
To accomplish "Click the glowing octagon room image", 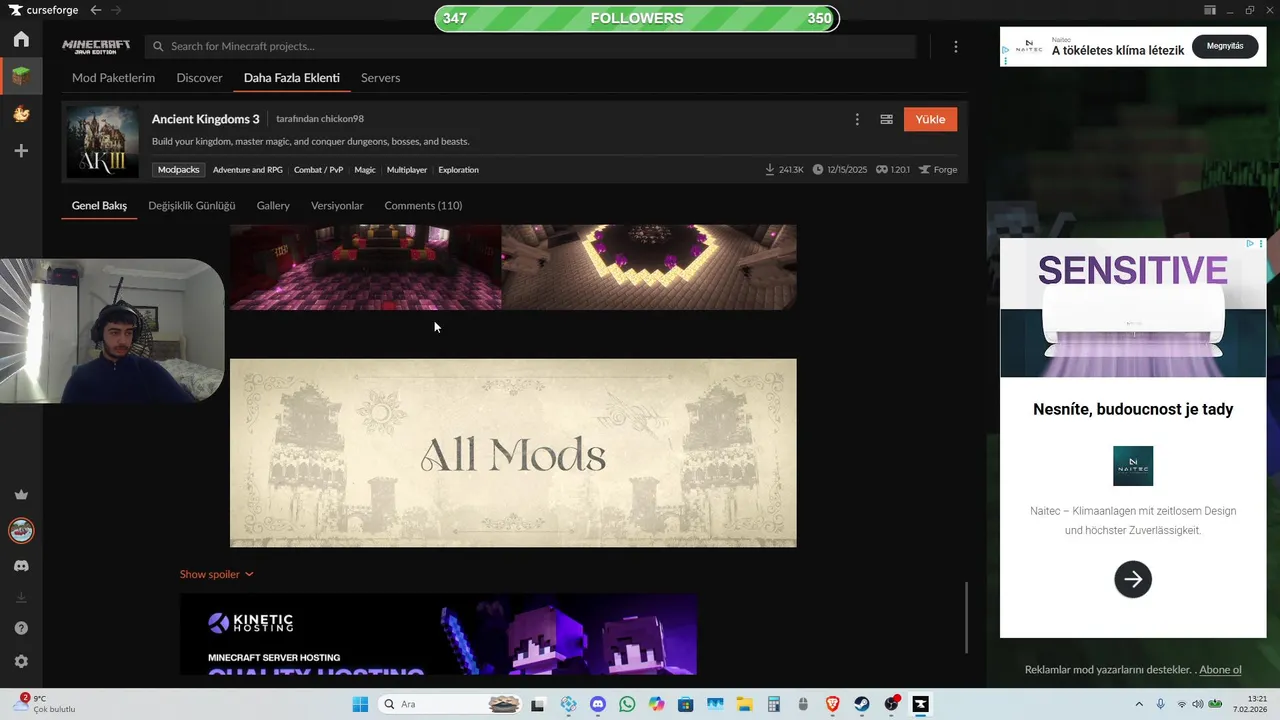I will tap(649, 267).
